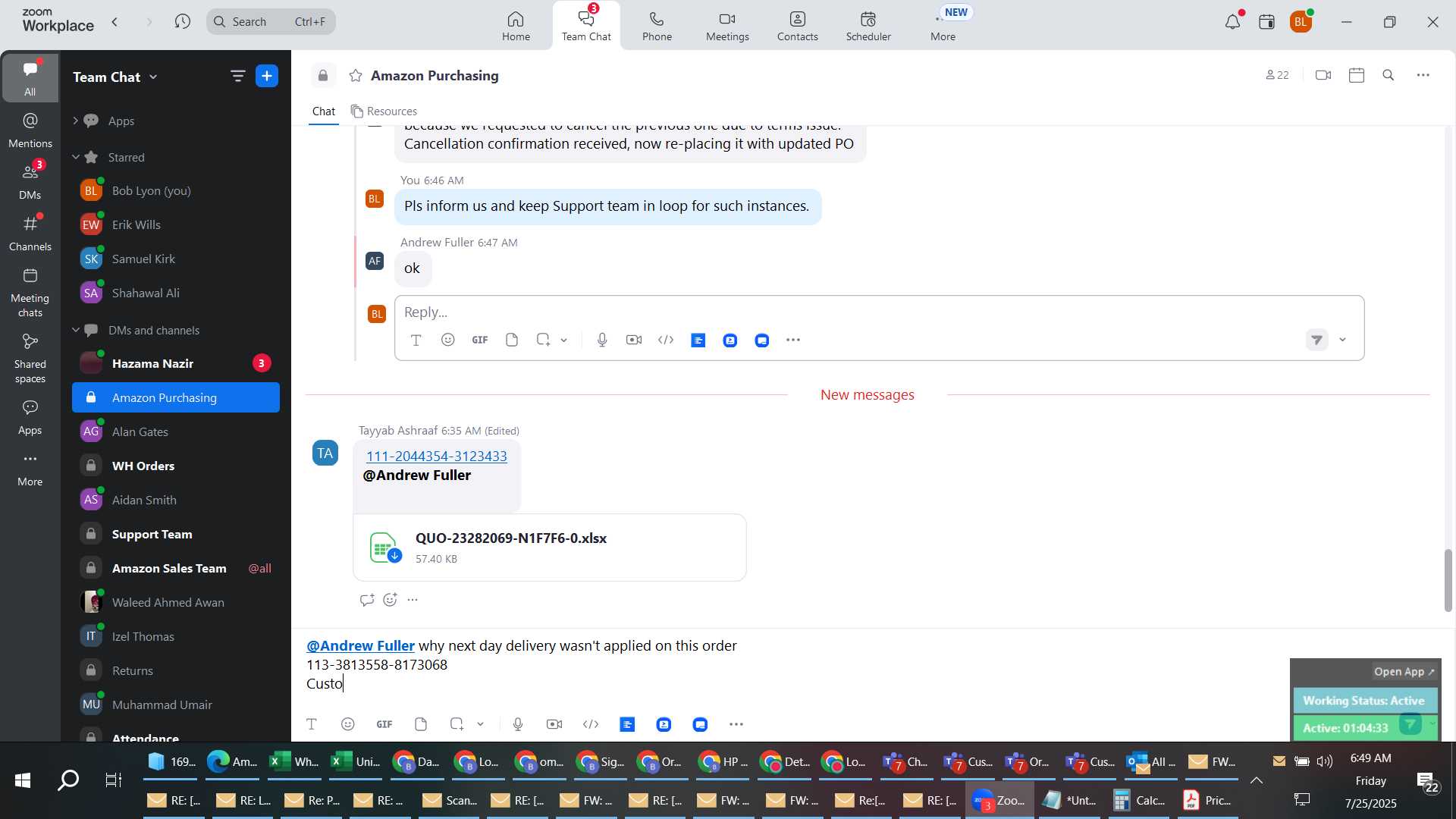Open emoji picker in main compose bar
The image size is (1456, 819).
point(348,724)
